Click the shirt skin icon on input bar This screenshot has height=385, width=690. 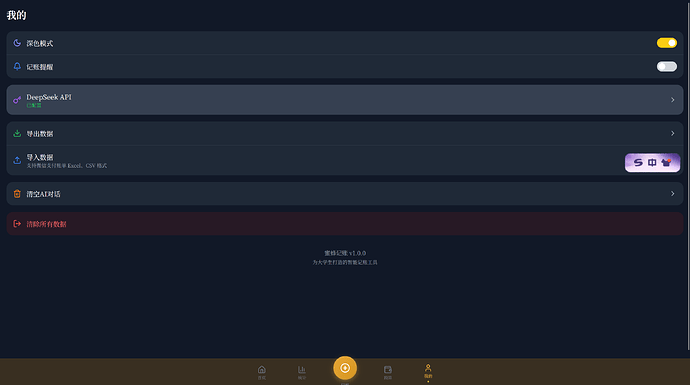coord(666,163)
